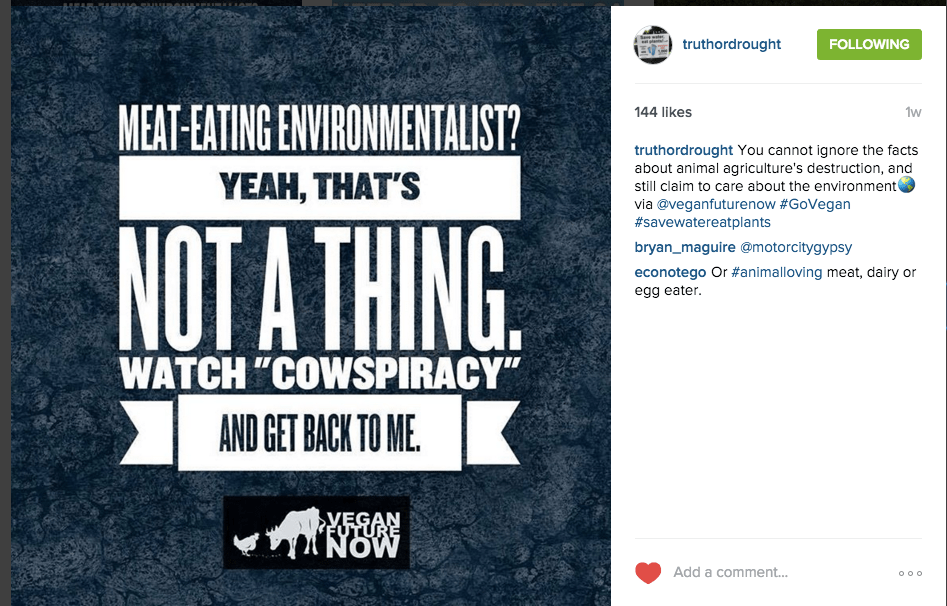
Task: Toggle the green FOLLOWING button
Action: coord(869,44)
